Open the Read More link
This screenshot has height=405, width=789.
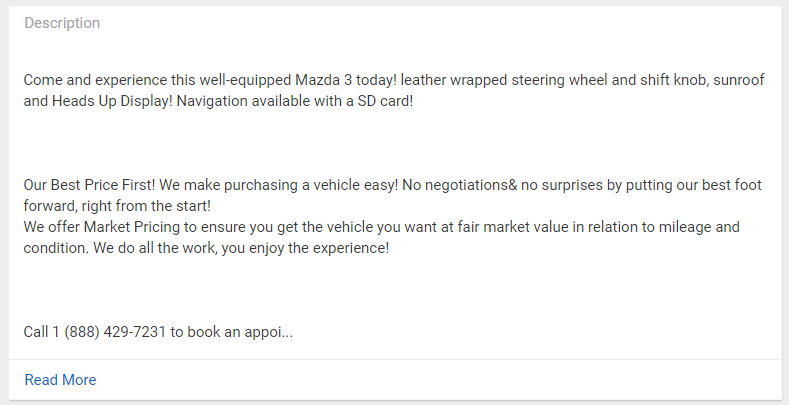(x=60, y=380)
